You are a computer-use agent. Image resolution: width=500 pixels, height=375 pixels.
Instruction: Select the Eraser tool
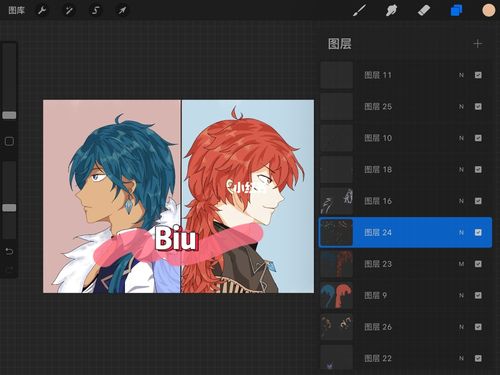[424, 10]
